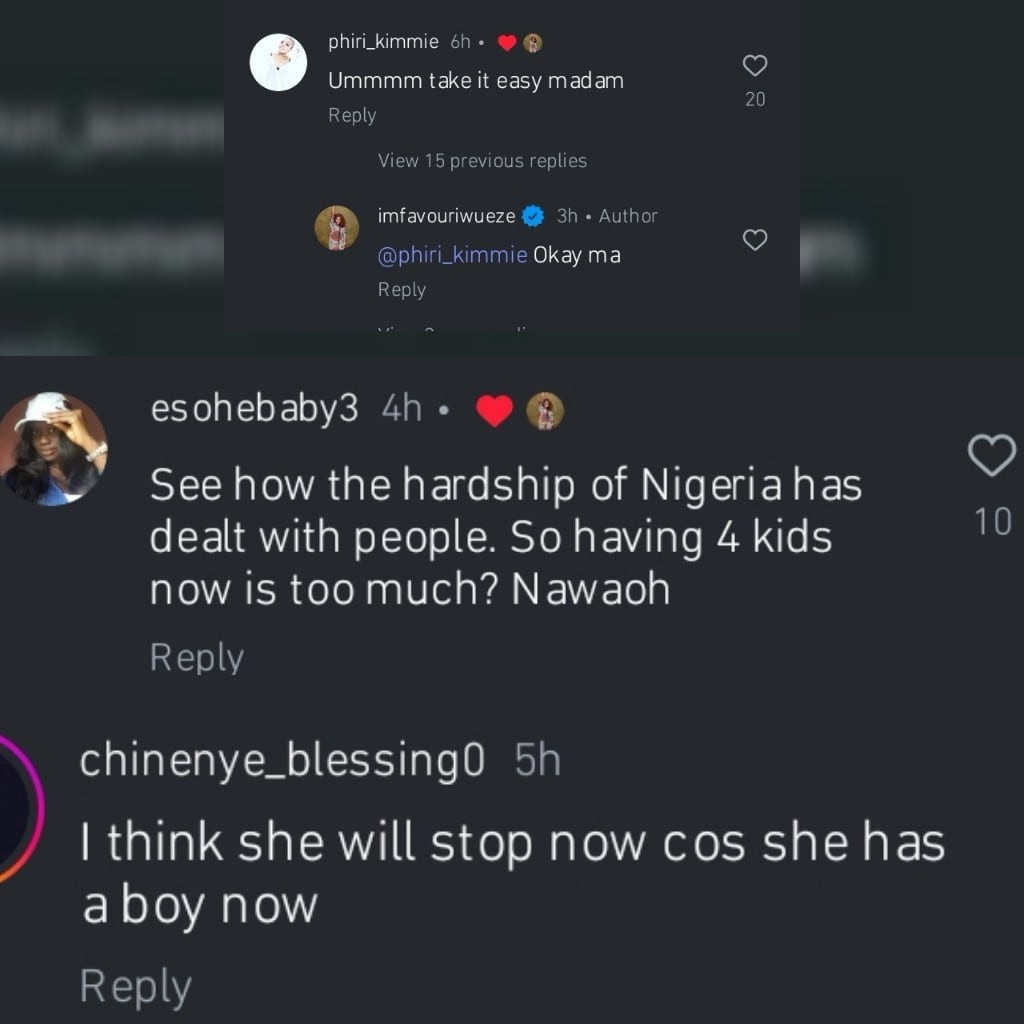The image size is (1024, 1024).
Task: Click imfavouriwueze's blue verified badge
Action: [x=534, y=216]
